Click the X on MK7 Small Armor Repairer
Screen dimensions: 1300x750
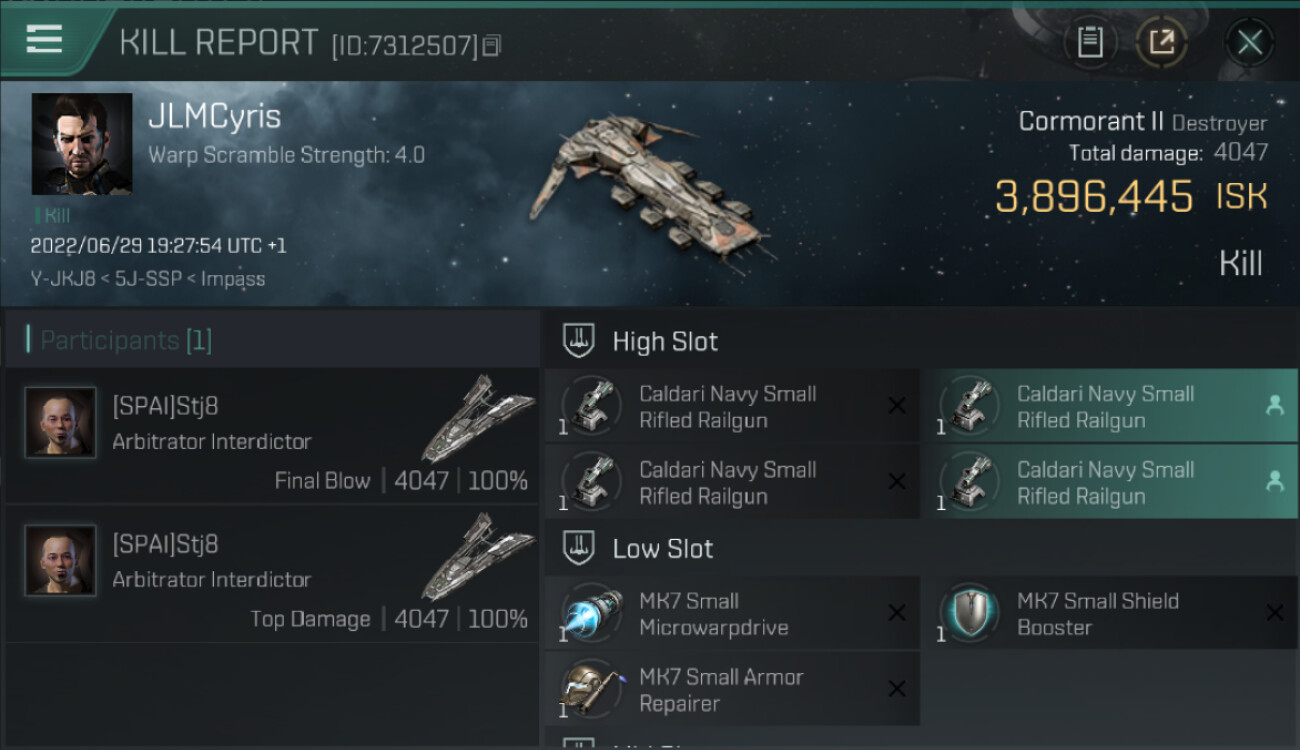(x=897, y=689)
